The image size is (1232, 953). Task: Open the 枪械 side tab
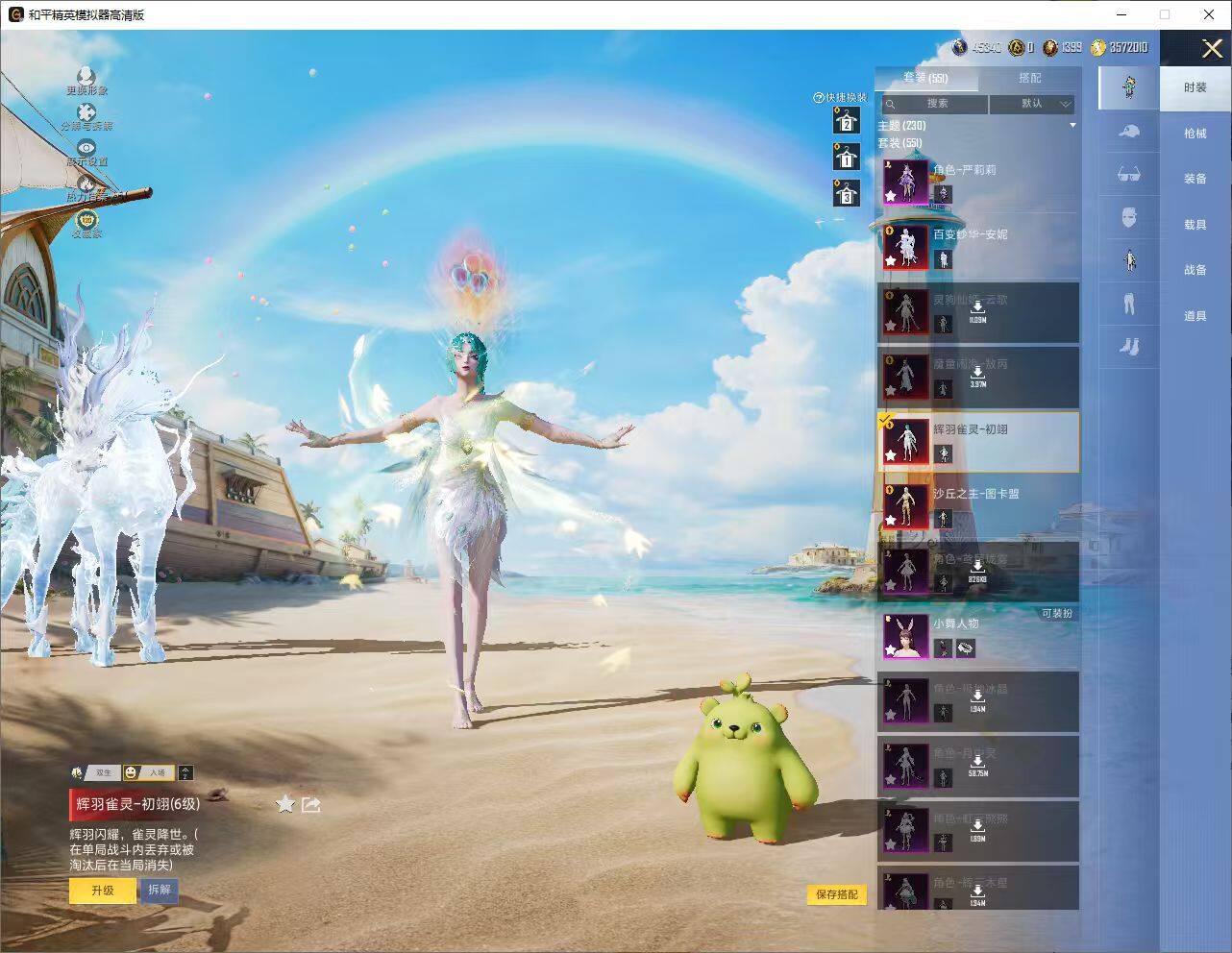[x=1195, y=134]
